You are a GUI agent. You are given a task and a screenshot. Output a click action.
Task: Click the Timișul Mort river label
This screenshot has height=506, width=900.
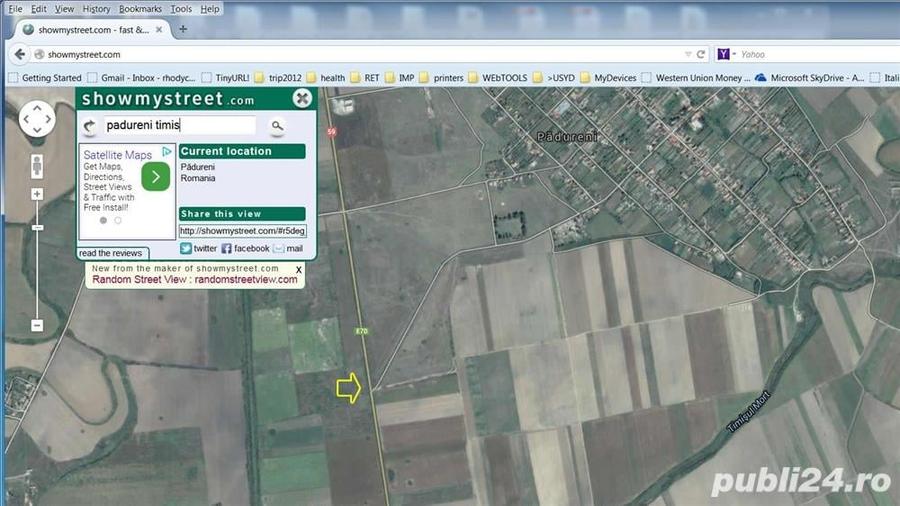[x=748, y=411]
